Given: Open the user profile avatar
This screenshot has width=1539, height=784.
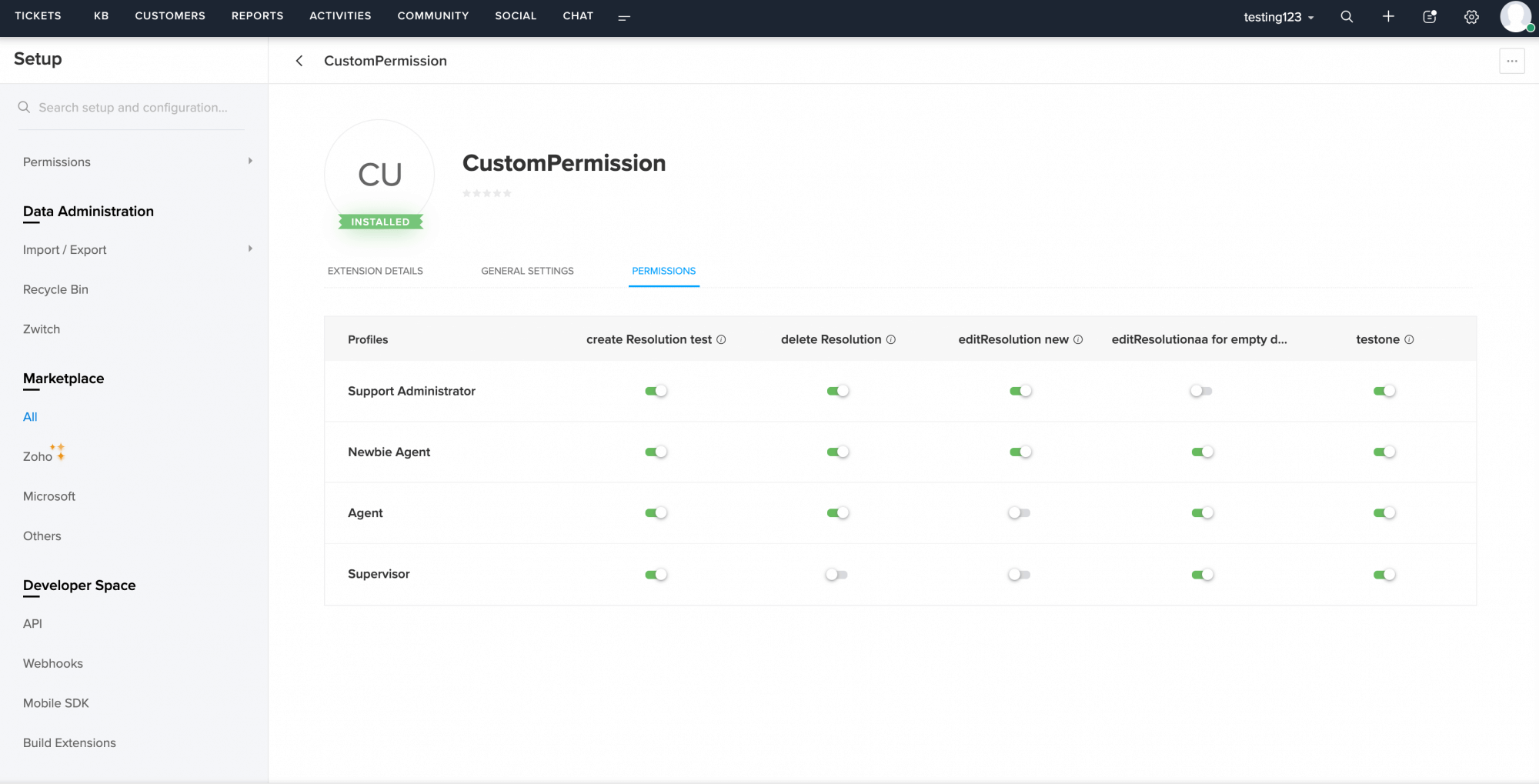Looking at the screenshot, I should coord(1515,17).
